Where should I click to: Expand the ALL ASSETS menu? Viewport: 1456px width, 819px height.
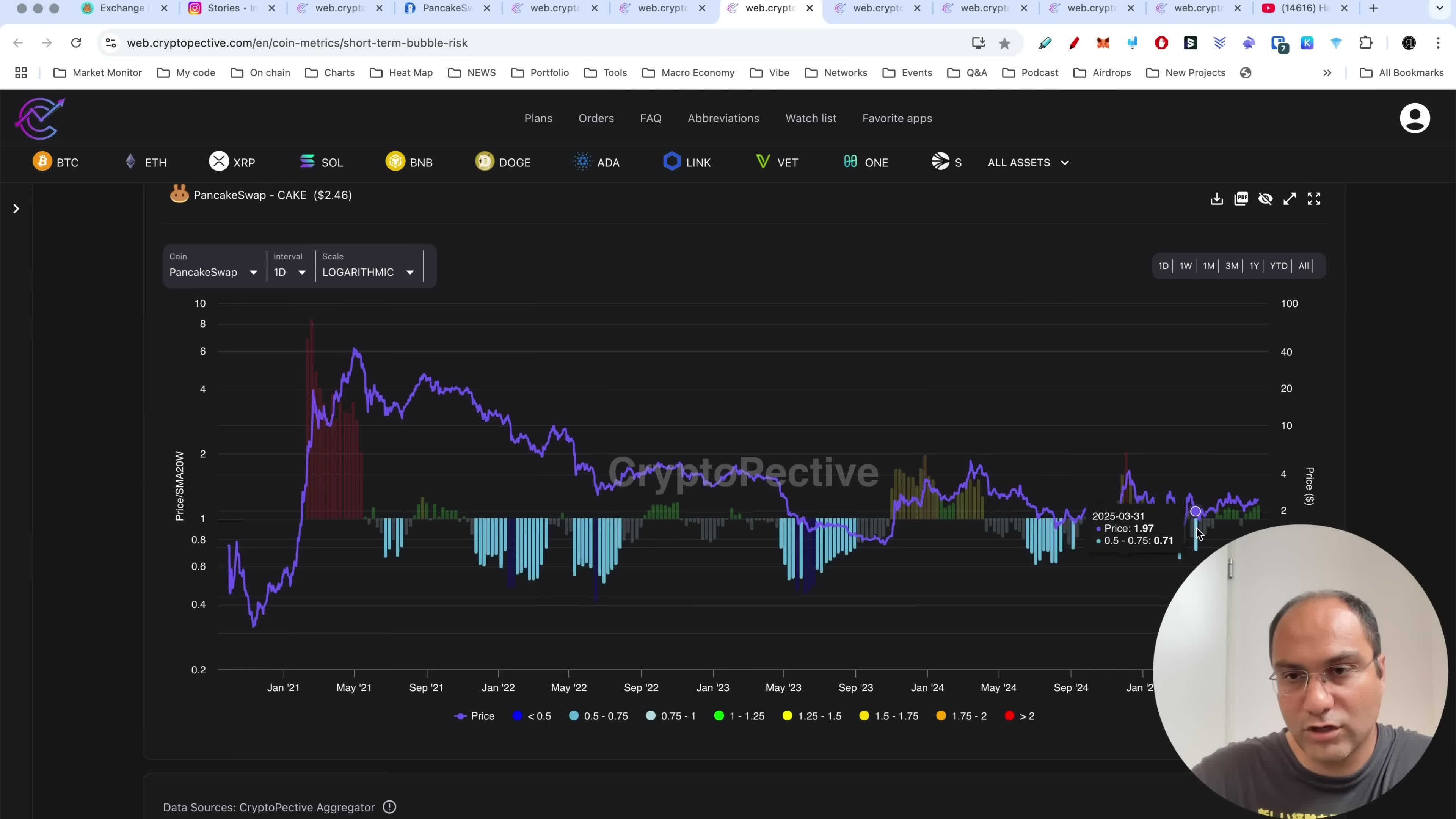(x=1028, y=163)
